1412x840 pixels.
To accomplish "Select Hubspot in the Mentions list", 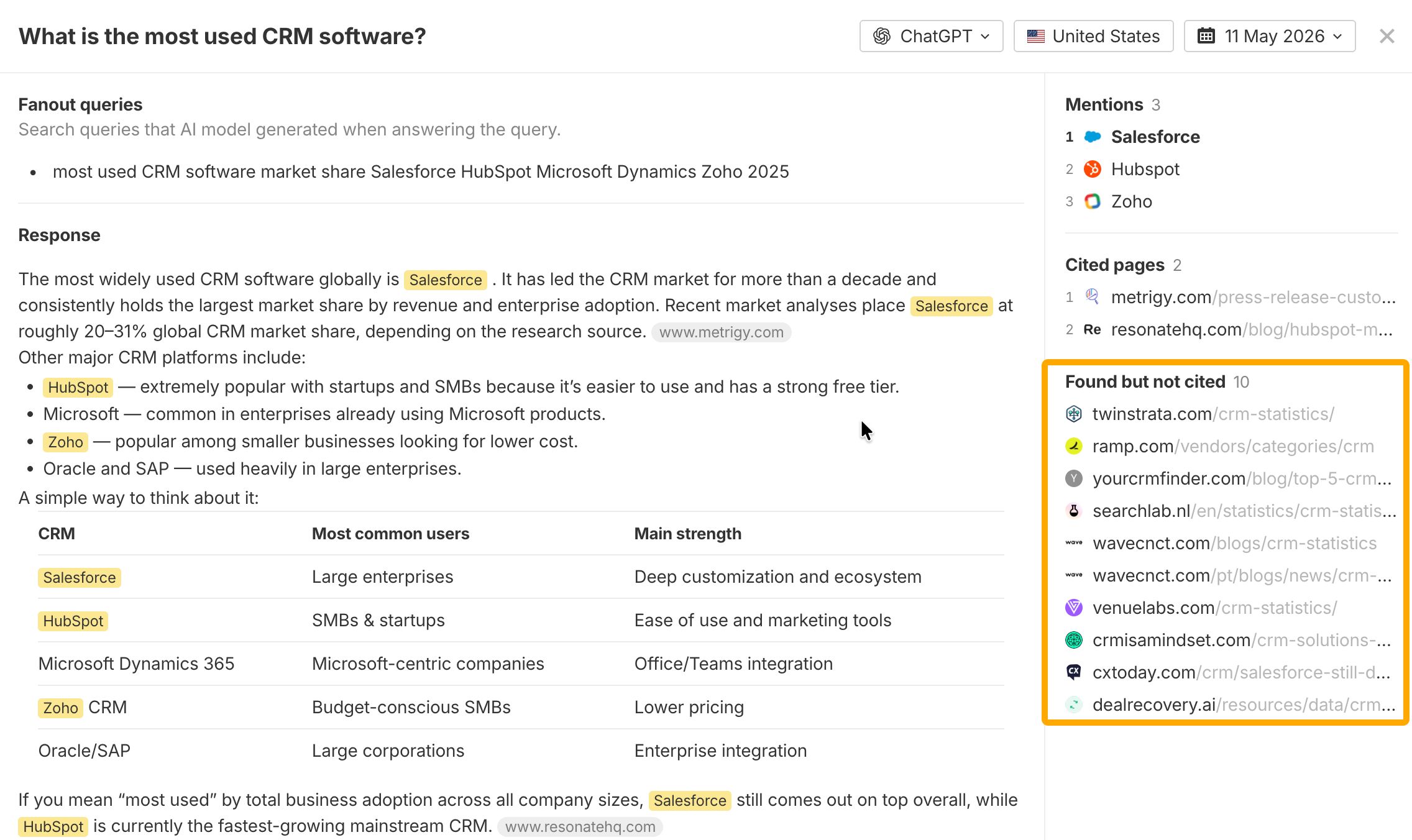I will pos(1145,169).
